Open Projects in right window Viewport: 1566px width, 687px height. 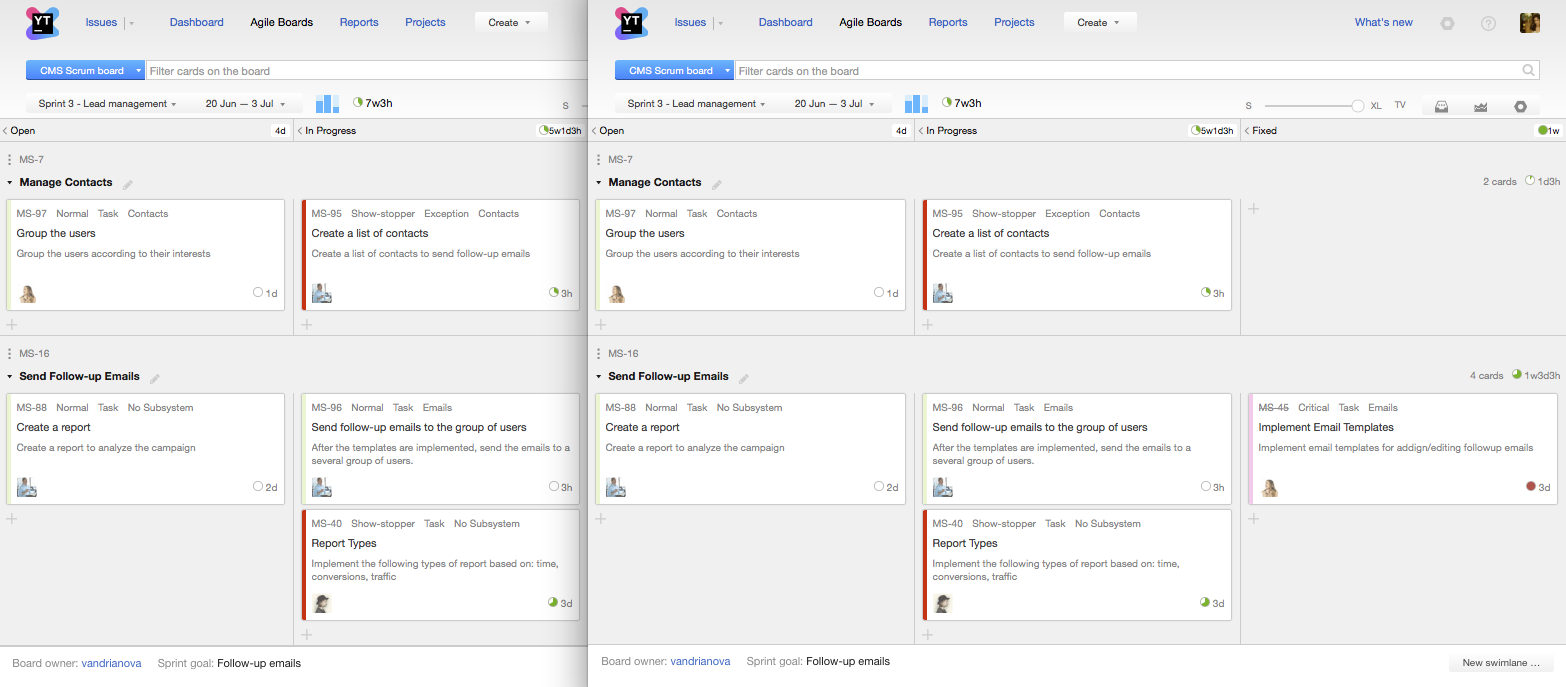1014,22
